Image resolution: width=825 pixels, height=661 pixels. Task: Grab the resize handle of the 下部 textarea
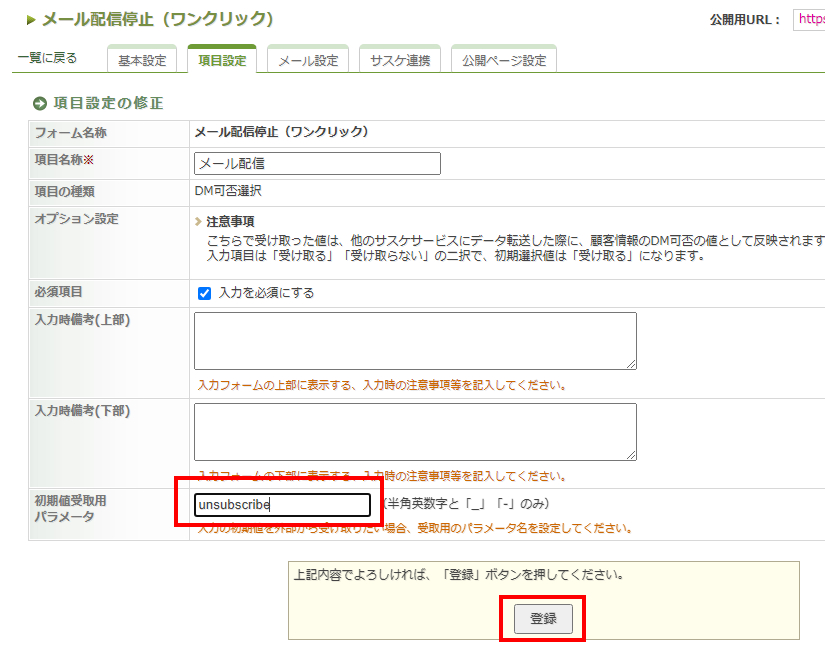631,455
